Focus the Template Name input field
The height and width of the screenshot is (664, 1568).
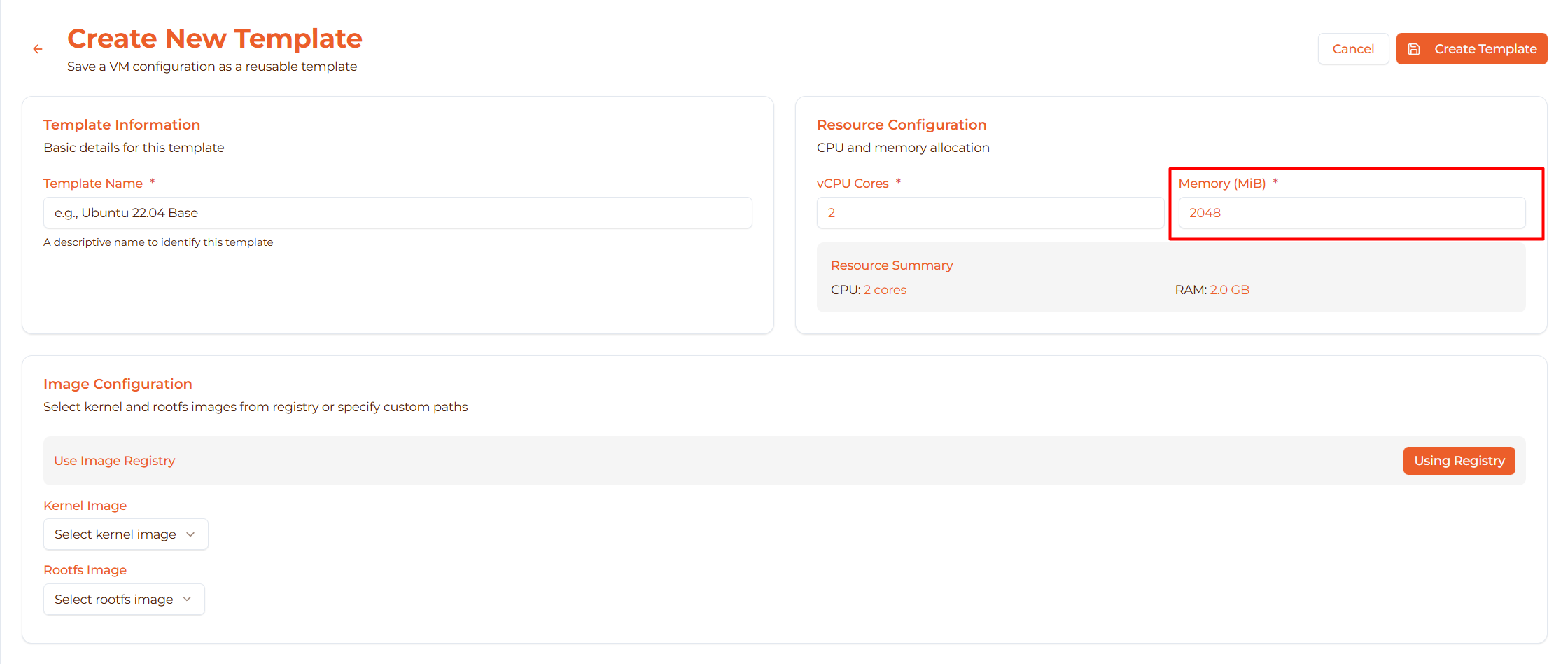[x=398, y=213]
